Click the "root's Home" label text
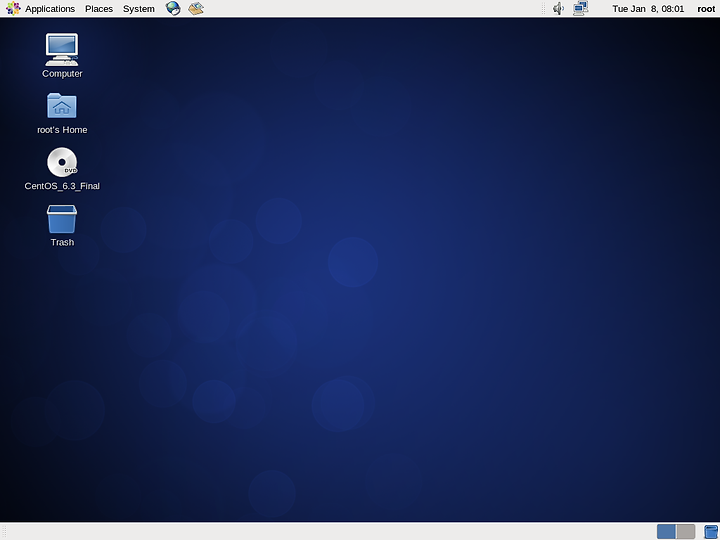 point(62,130)
